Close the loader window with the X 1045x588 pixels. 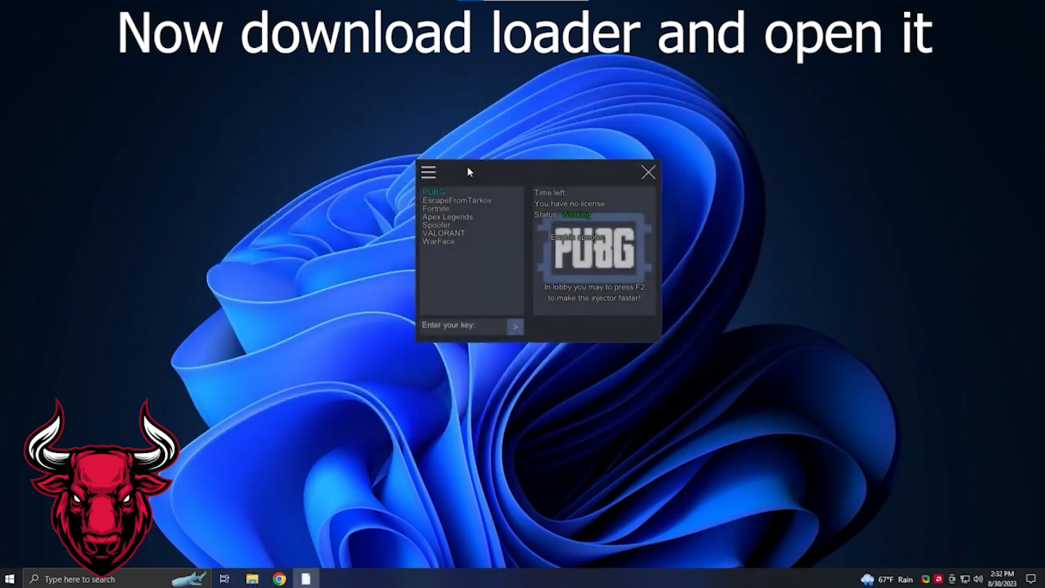click(x=648, y=173)
